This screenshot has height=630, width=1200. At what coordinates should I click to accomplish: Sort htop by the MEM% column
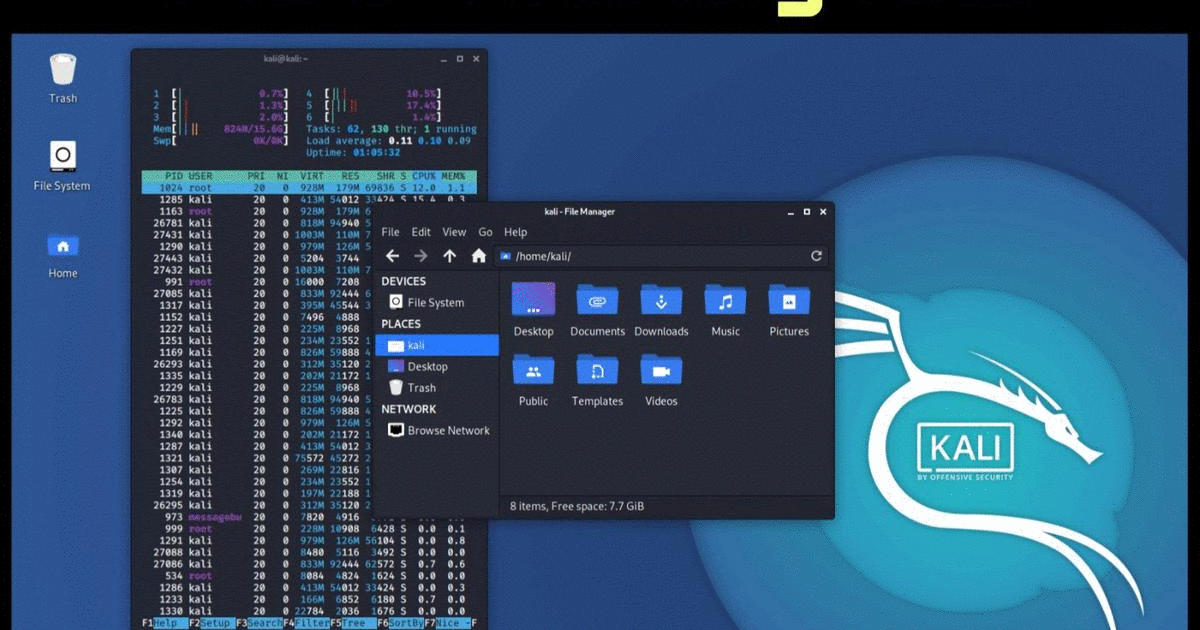click(x=453, y=176)
